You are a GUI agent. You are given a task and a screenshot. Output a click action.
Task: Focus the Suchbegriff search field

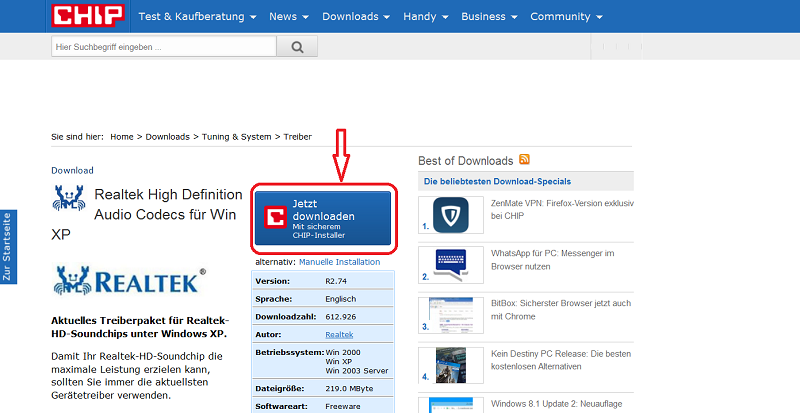164,46
